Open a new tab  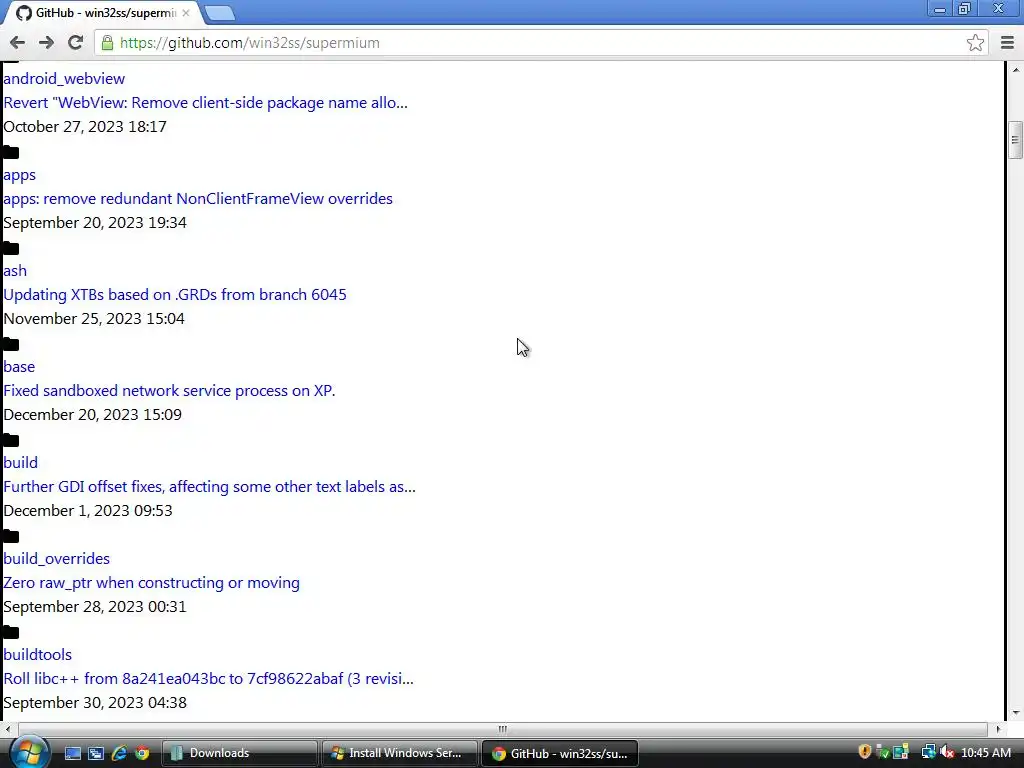click(219, 13)
